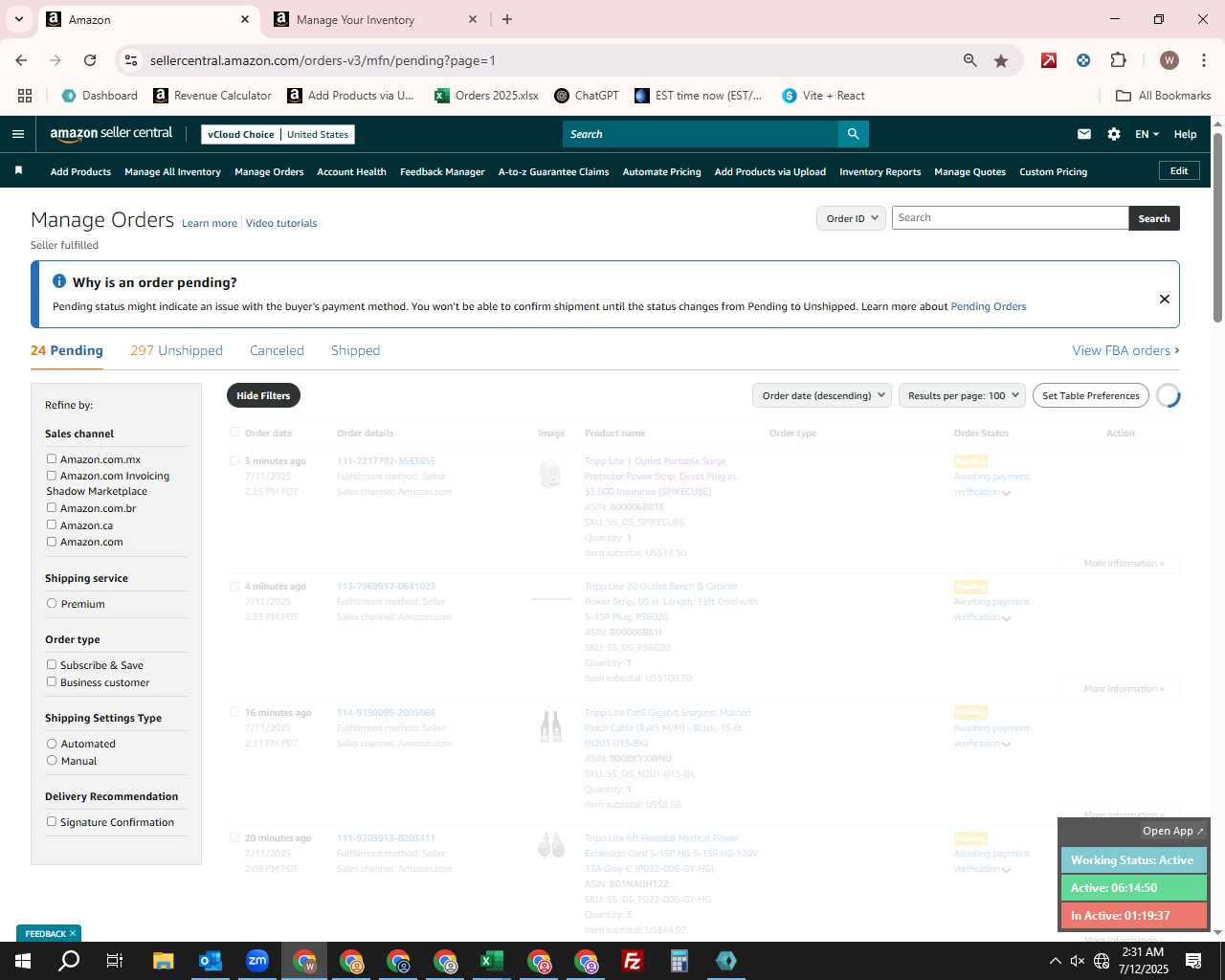The height and width of the screenshot is (980, 1225).
Task: Click the teal search magnifier button
Action: coord(854,134)
